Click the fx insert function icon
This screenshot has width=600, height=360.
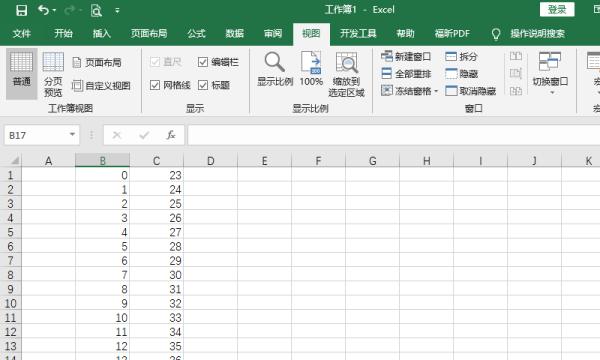pos(171,135)
